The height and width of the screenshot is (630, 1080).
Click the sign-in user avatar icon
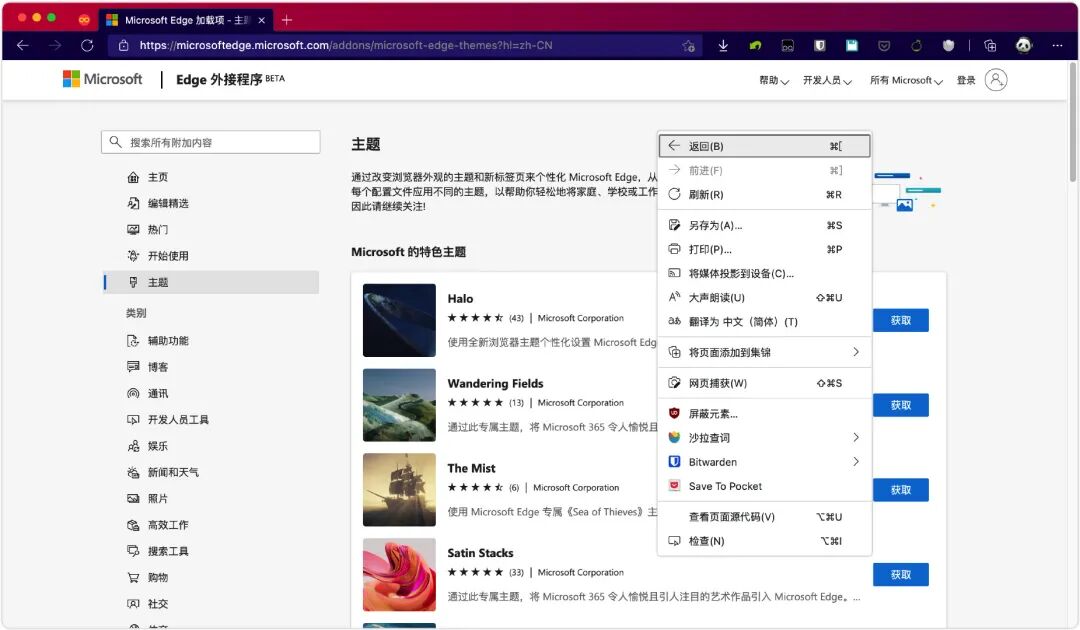(x=996, y=80)
